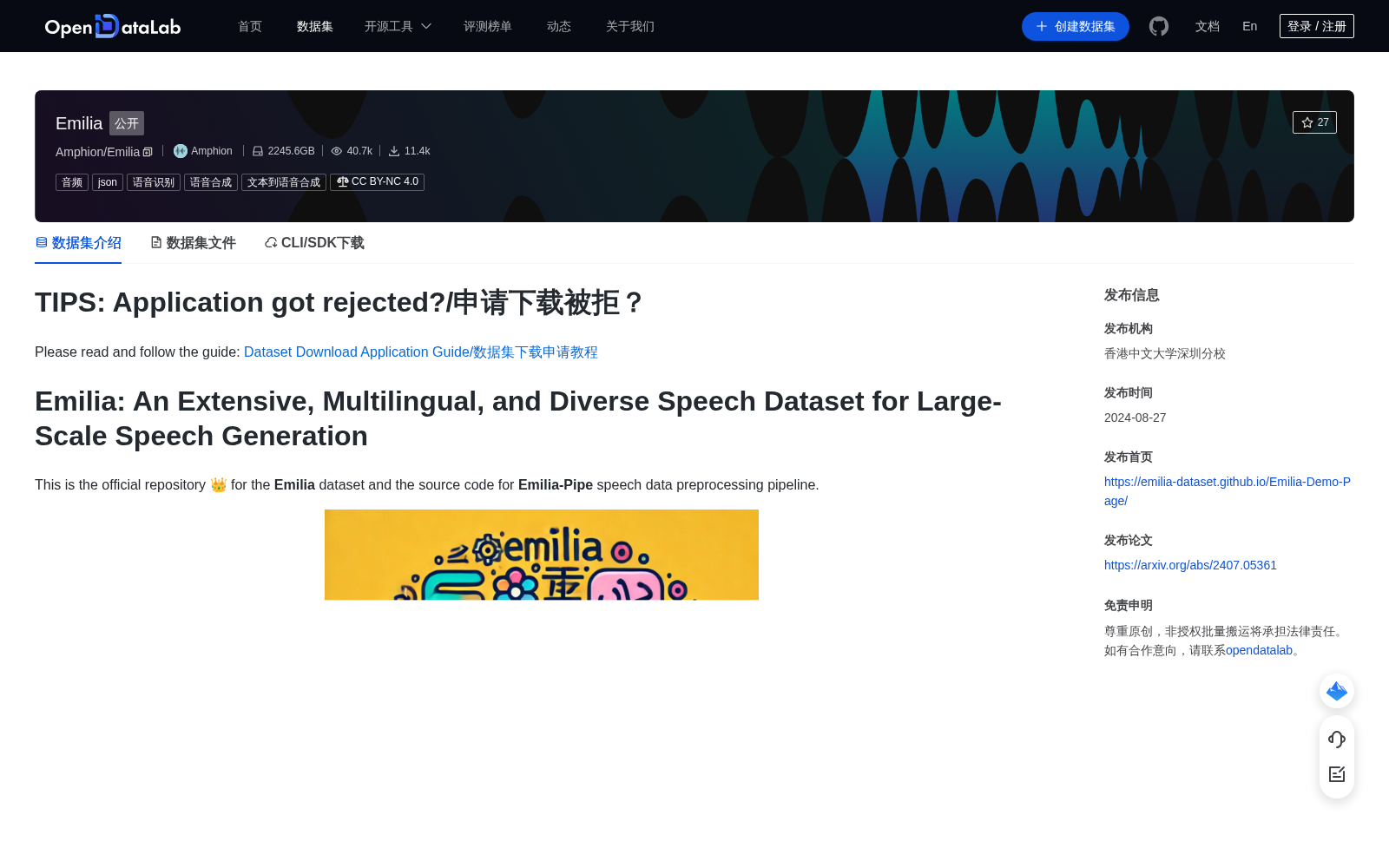Open 动态 in the navbar
The width and height of the screenshot is (1389, 868).
point(559,26)
